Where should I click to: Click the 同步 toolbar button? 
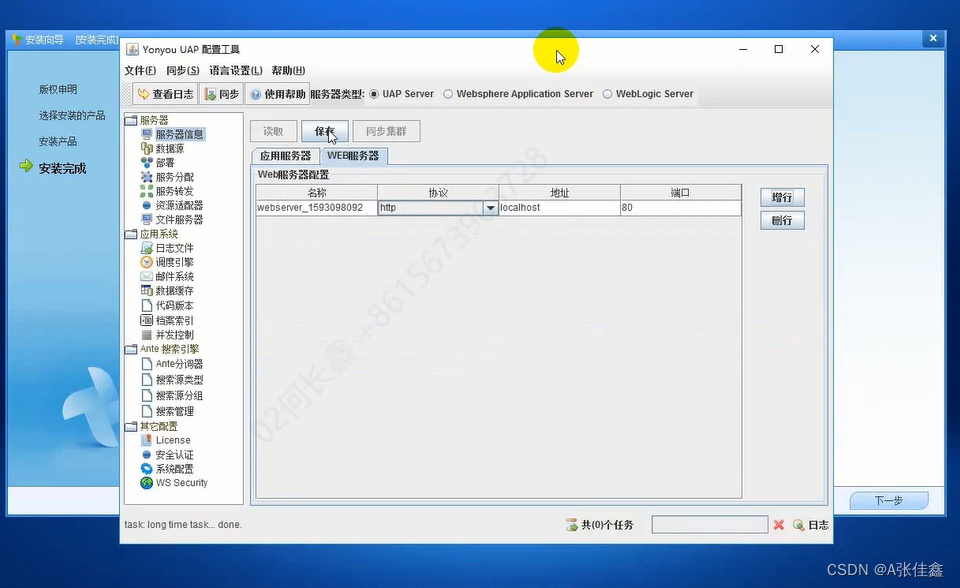(x=222, y=94)
